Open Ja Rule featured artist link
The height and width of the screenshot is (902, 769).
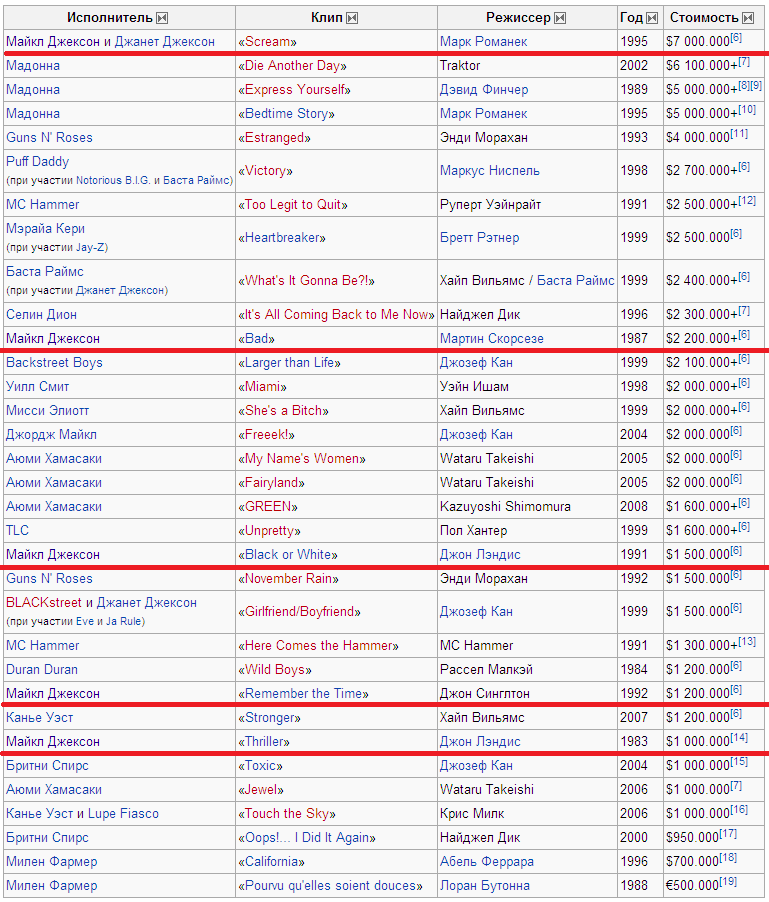(123, 622)
